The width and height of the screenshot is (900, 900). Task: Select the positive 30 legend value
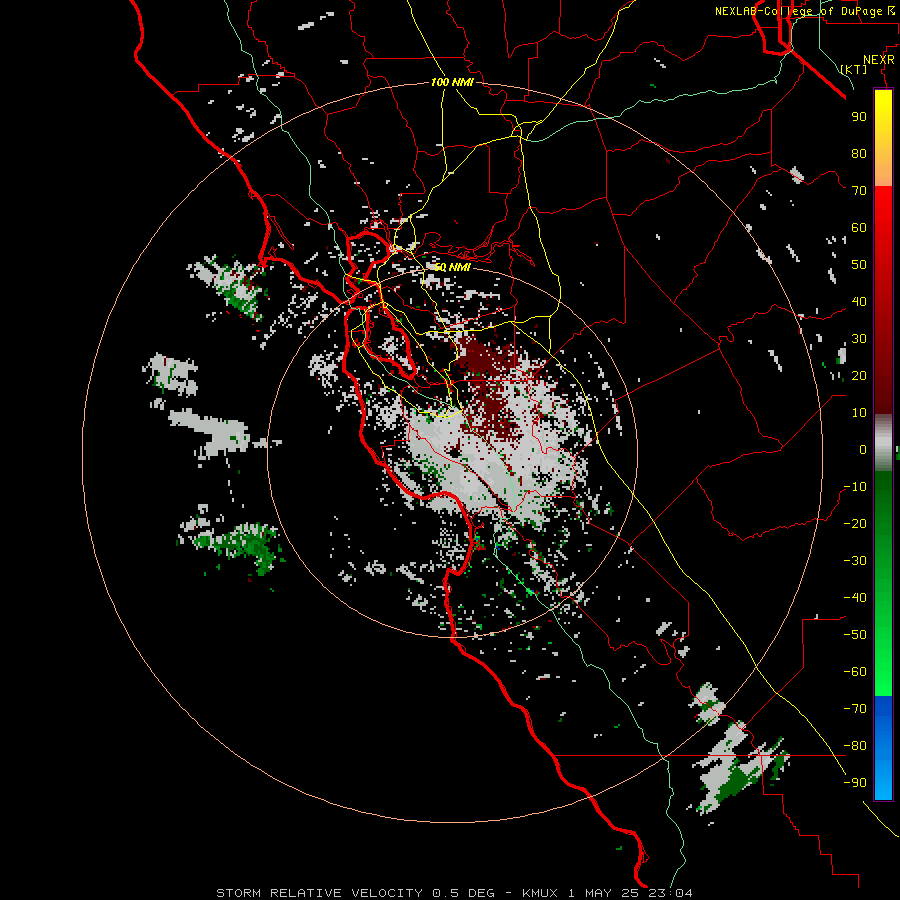[859, 339]
